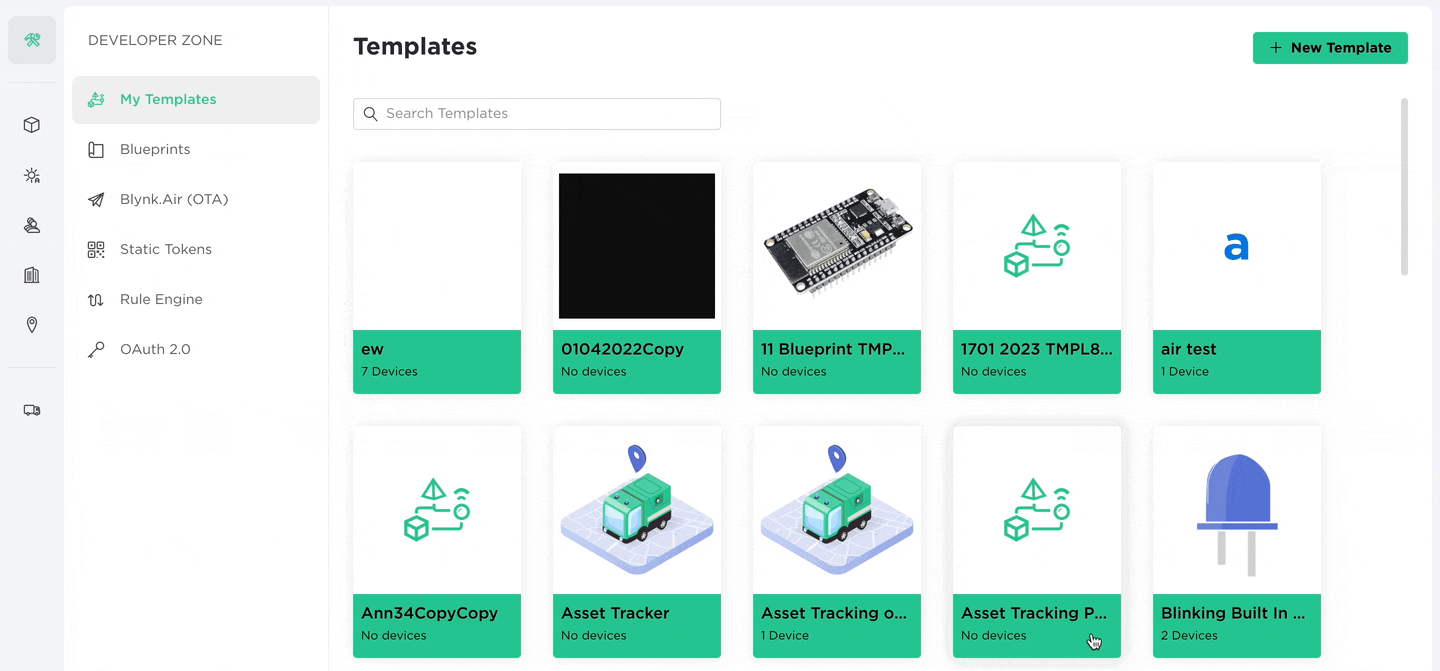Select the Blinking Built In LED template
Viewport: 1440px width, 671px height.
pyautogui.click(x=1237, y=541)
